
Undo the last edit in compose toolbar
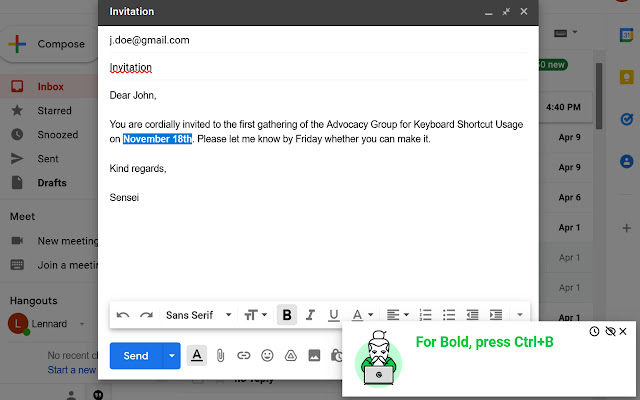point(123,315)
